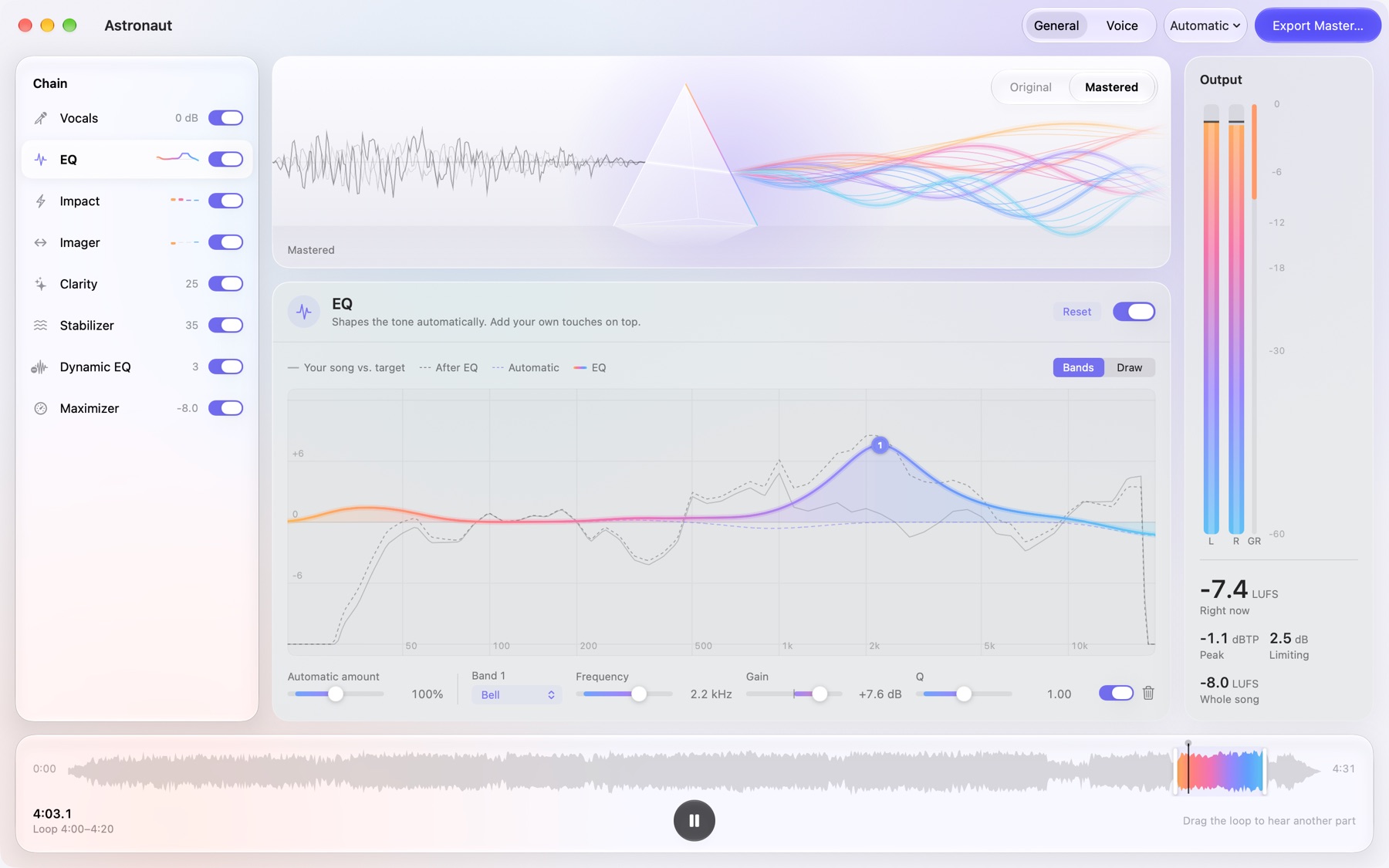This screenshot has height=868, width=1389.
Task: Open the Band 1 Bell type dropdown
Action: 517,694
